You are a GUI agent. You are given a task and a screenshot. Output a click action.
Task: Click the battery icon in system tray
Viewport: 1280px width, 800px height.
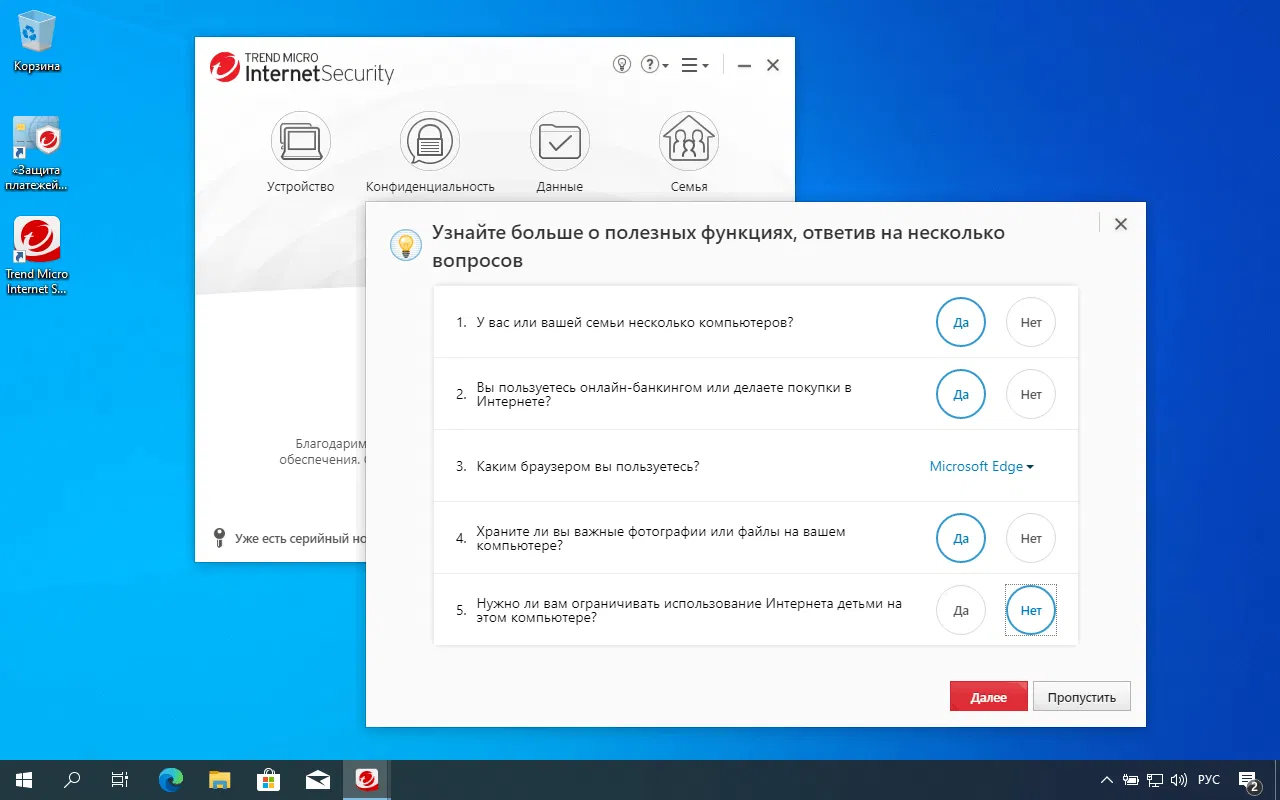(1131, 780)
